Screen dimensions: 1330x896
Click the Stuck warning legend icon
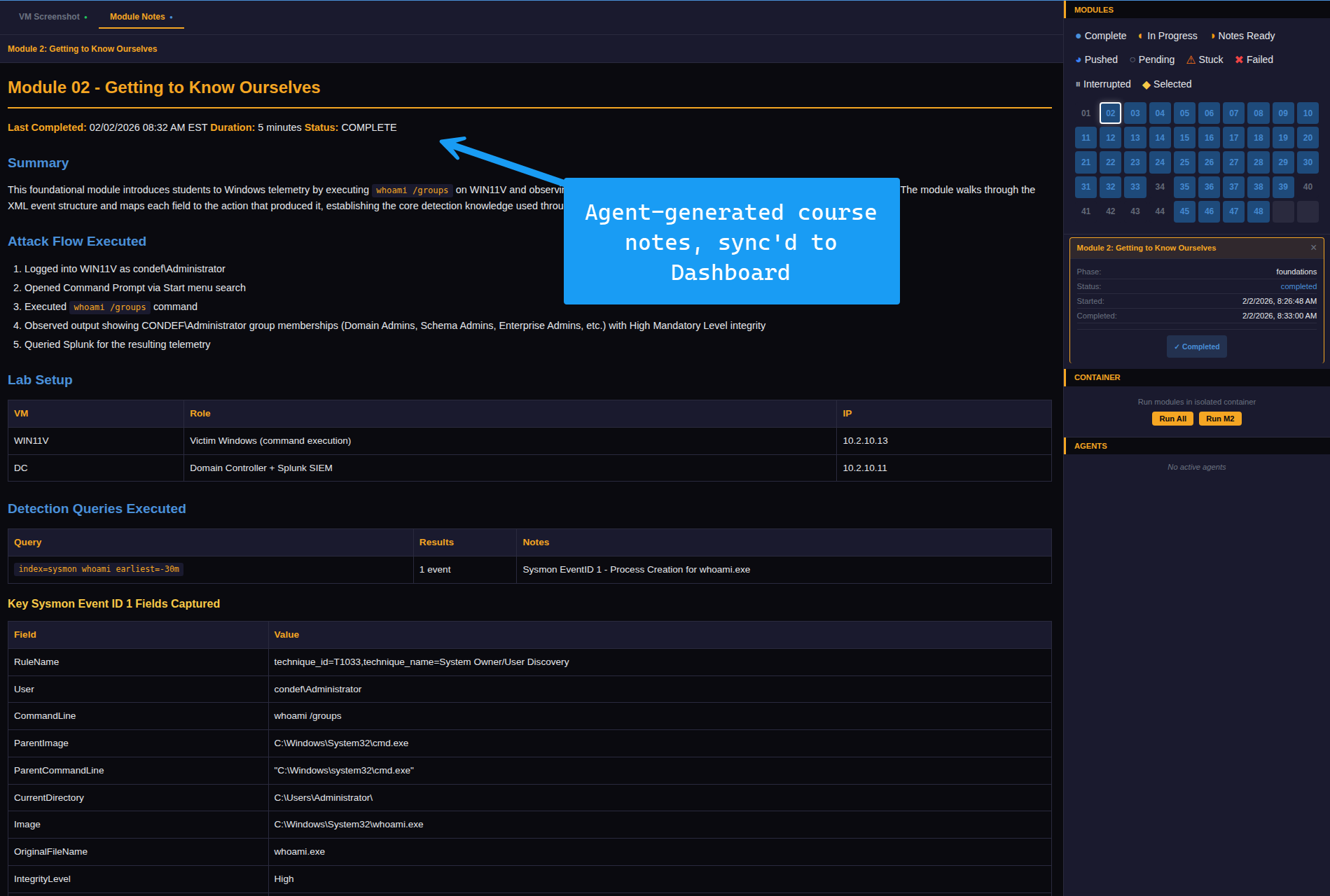tap(1191, 60)
